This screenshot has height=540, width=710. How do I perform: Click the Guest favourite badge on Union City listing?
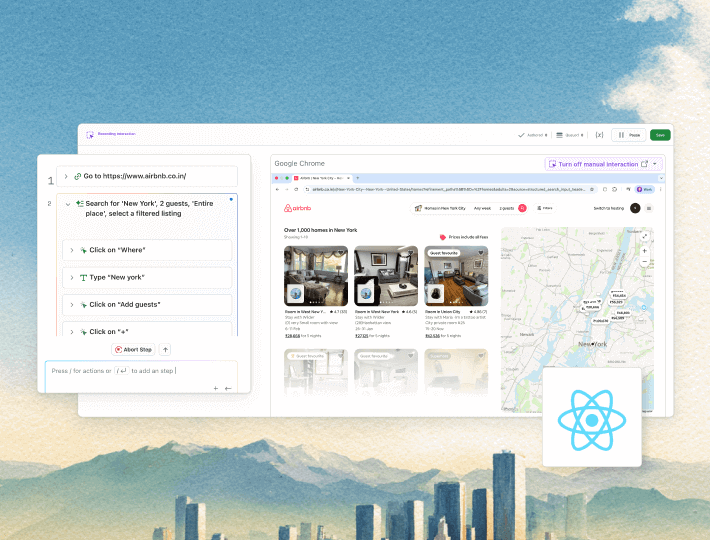tap(444, 253)
